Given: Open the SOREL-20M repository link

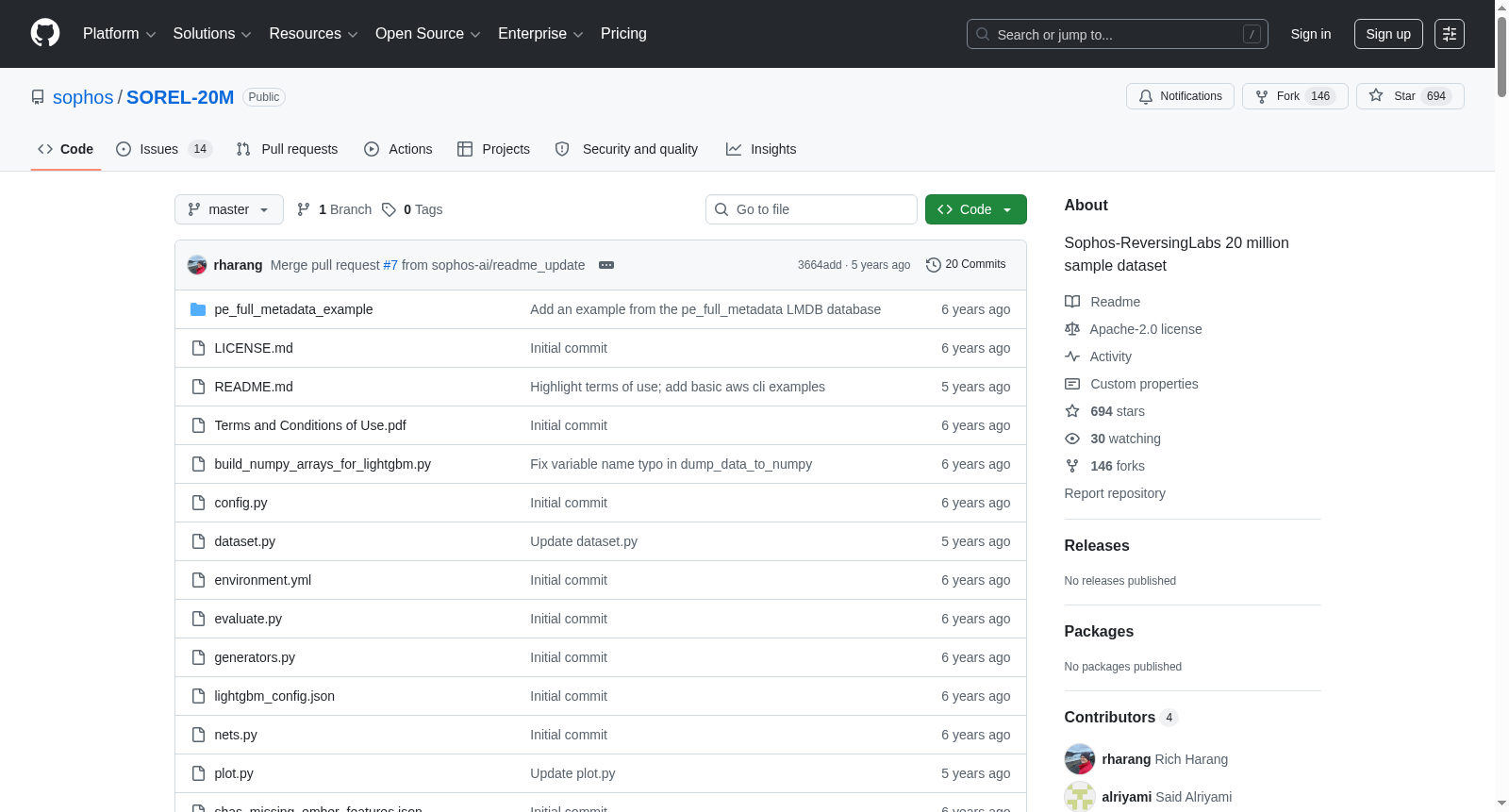Looking at the screenshot, I should (180, 97).
